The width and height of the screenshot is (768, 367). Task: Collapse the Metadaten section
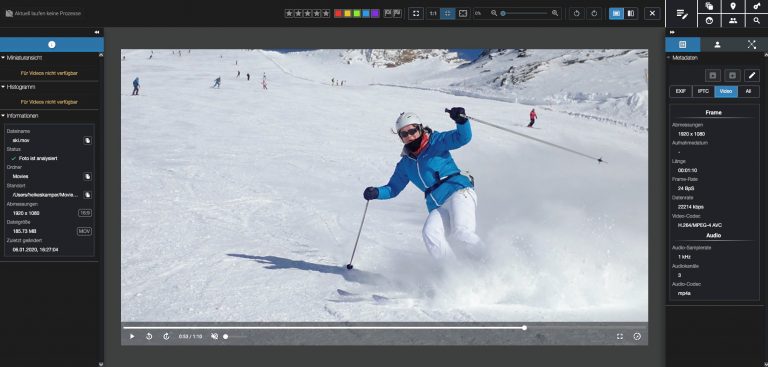point(669,58)
